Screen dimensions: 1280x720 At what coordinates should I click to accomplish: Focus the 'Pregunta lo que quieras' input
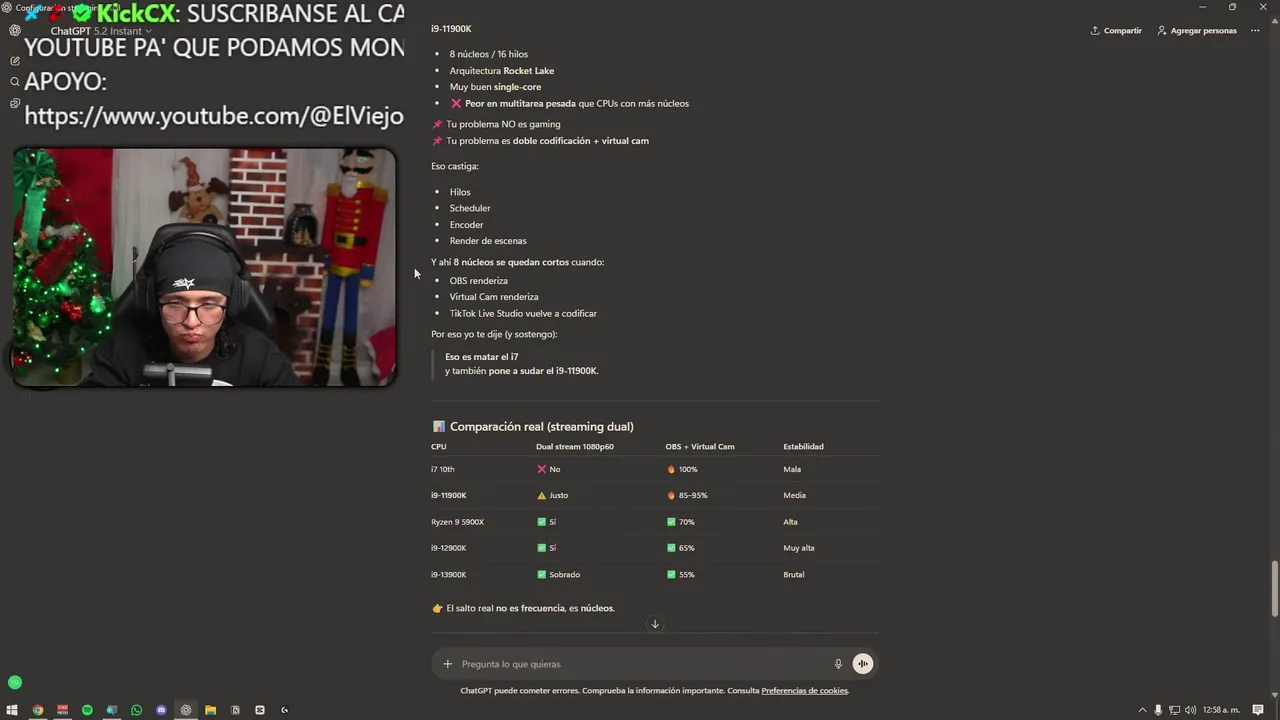(x=640, y=664)
